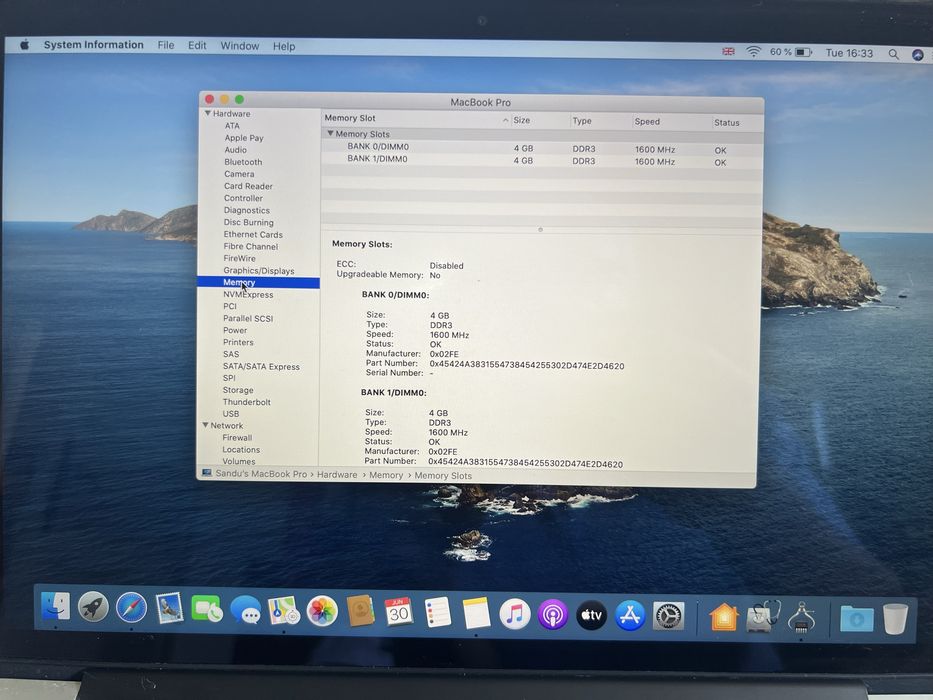The width and height of the screenshot is (933, 700).
Task: Open Messages from the Dock
Action: coord(246,610)
